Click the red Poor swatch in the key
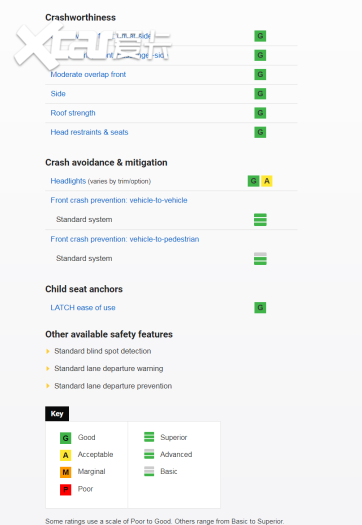 (66, 490)
